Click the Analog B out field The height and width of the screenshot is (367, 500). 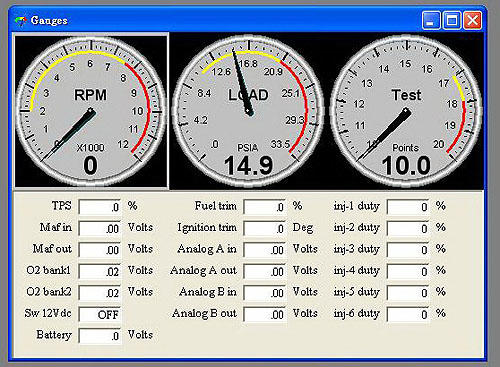[x=264, y=314]
